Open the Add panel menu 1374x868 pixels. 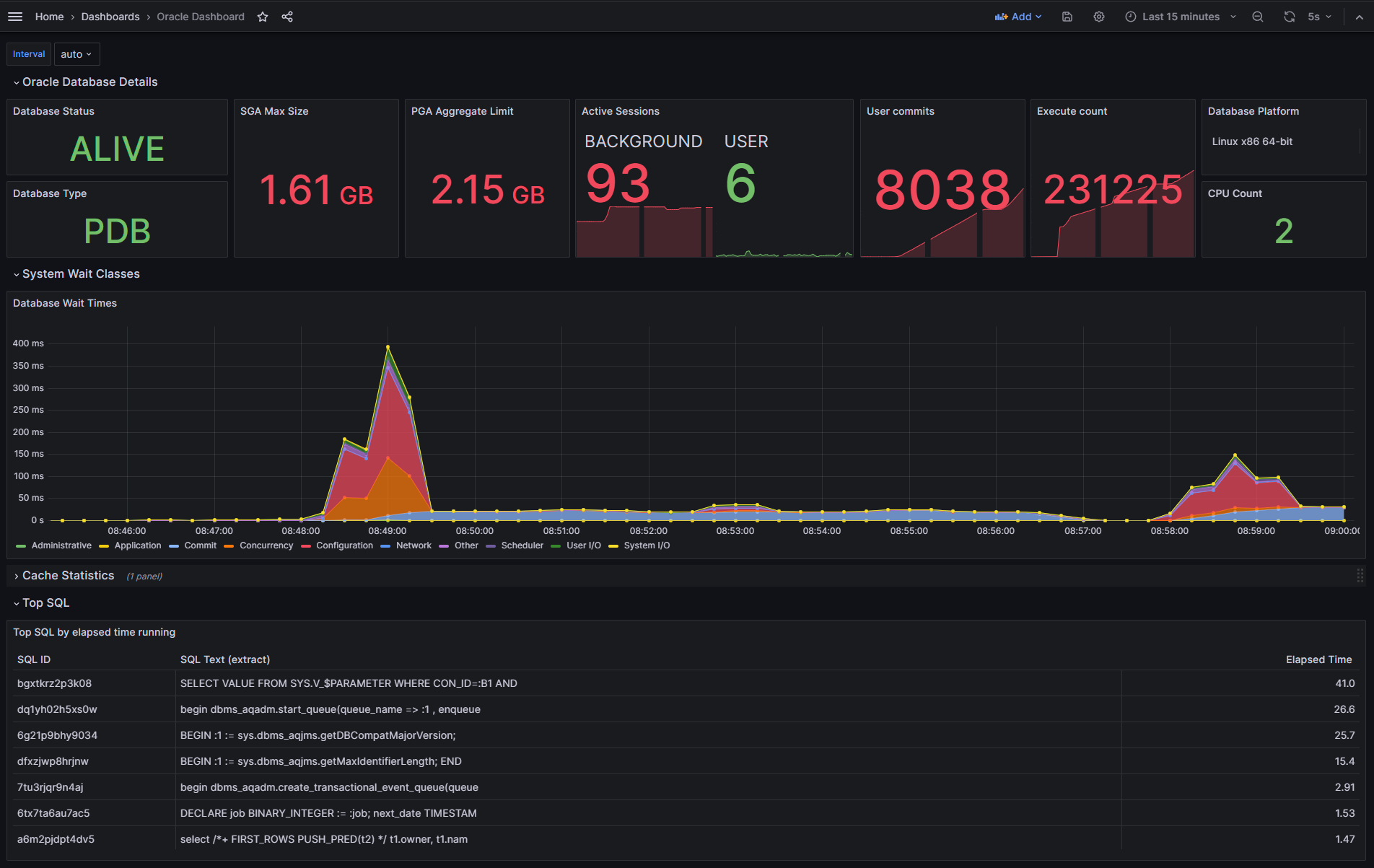pos(1018,17)
